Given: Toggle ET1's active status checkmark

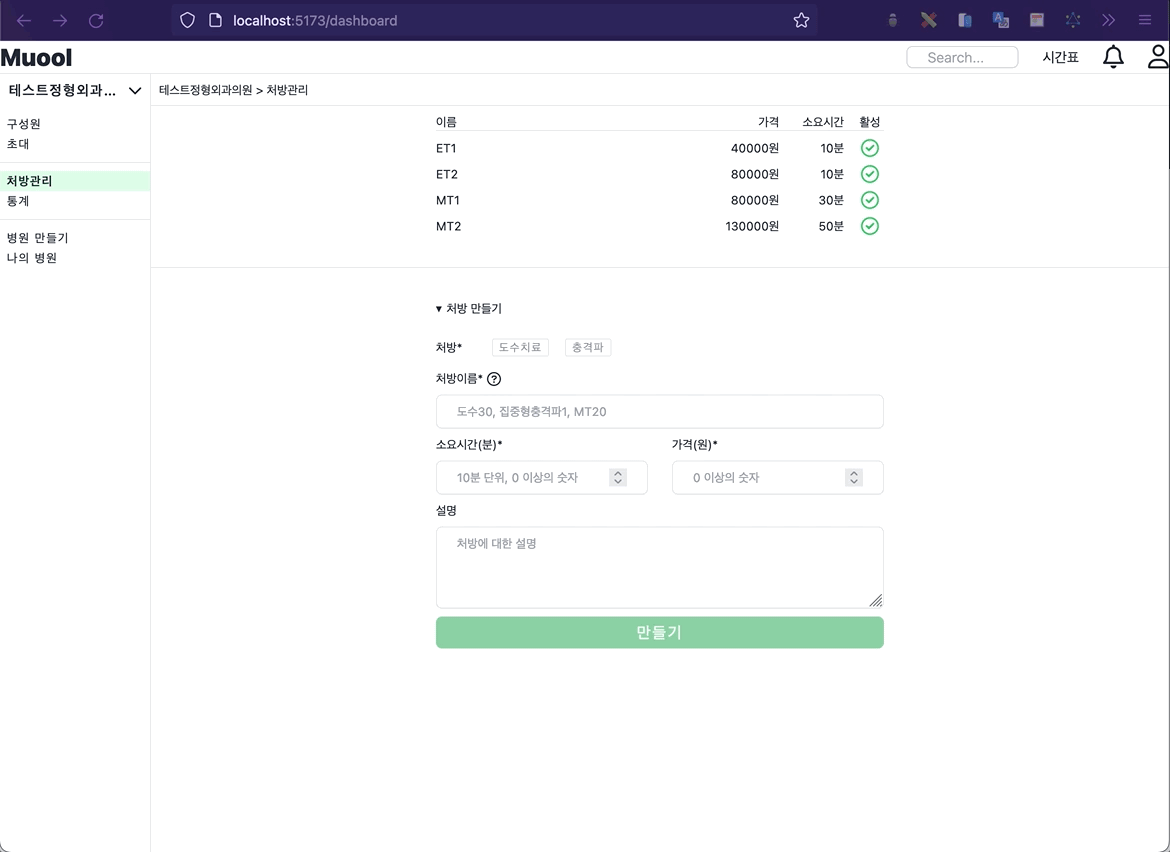Looking at the screenshot, I should 869,147.
